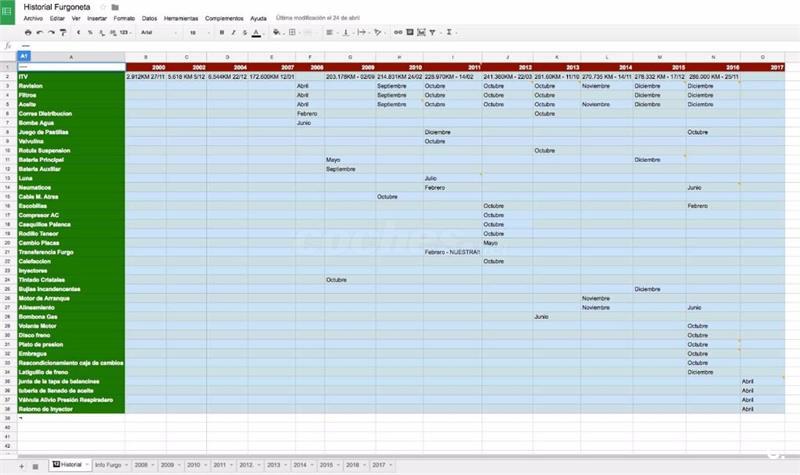Open the 123 number format dropdown
The image size is (800, 475).
pyautogui.click(x=123, y=32)
